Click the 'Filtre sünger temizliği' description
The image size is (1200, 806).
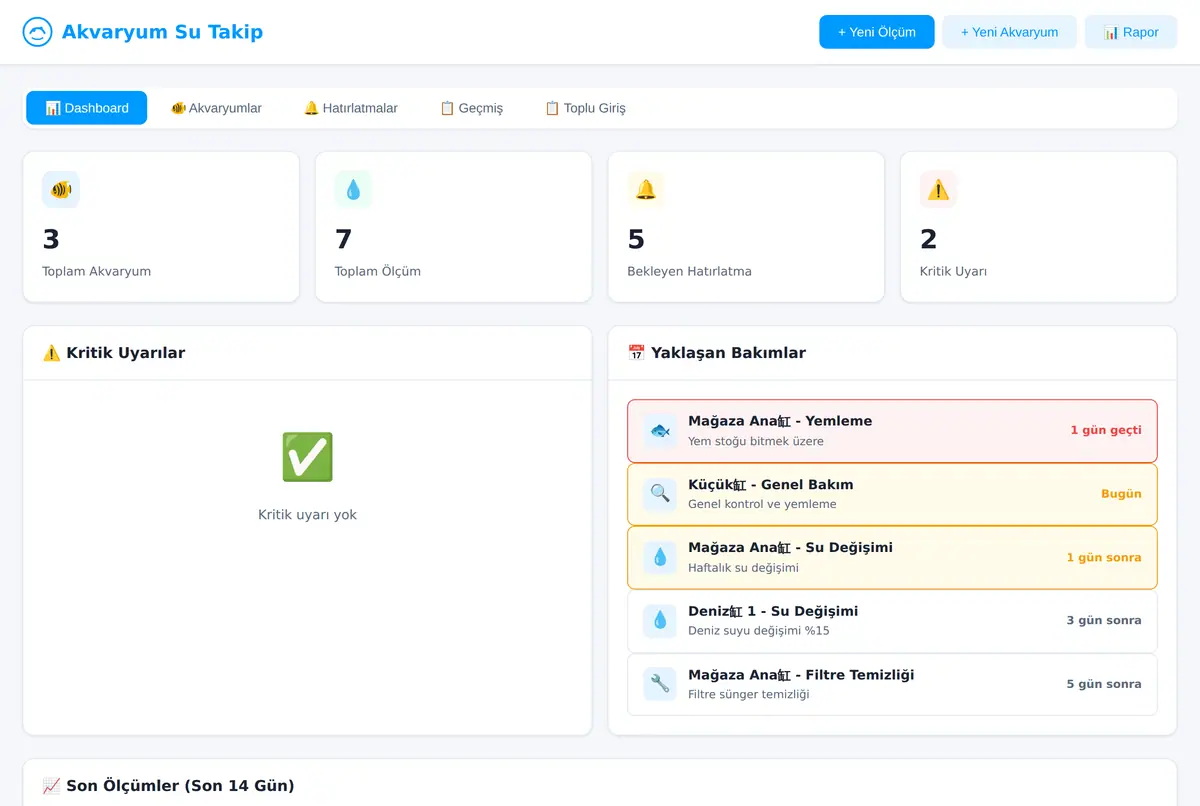[749, 694]
